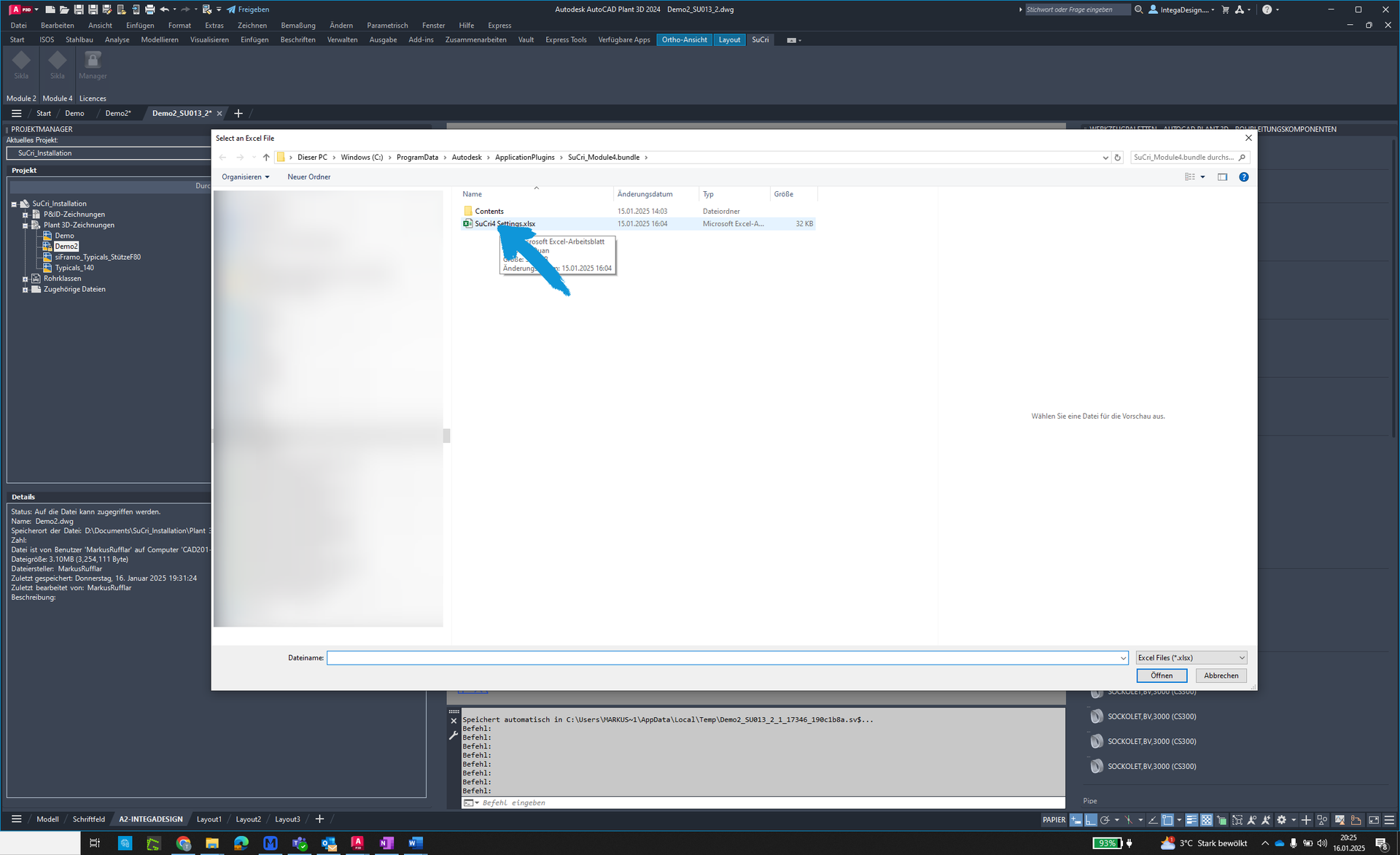Viewport: 1400px width, 855px height.
Task: Switch to the Demo2* drawing tab
Action: tap(118, 113)
